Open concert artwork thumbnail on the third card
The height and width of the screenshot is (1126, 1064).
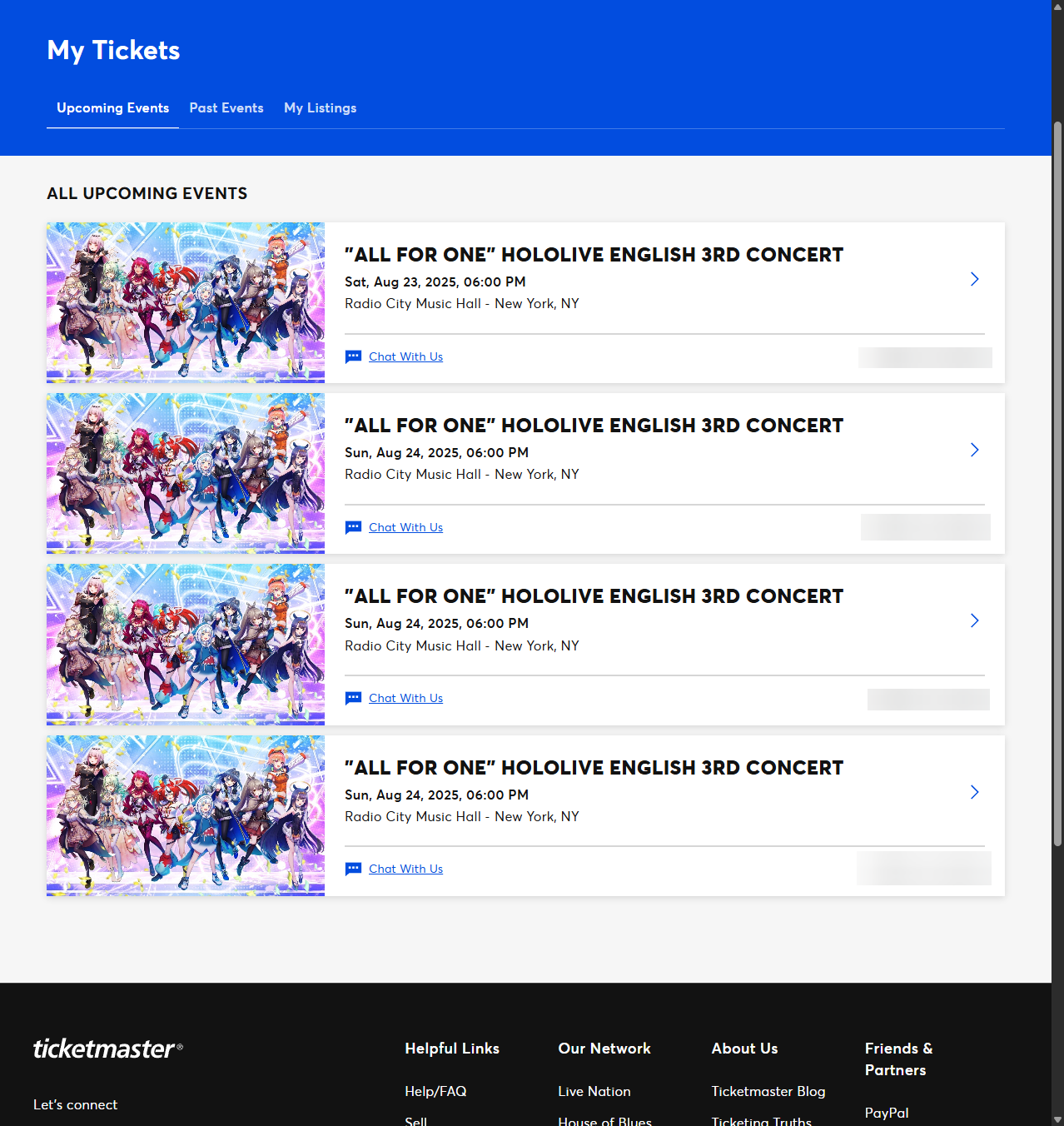pyautogui.click(x=186, y=645)
